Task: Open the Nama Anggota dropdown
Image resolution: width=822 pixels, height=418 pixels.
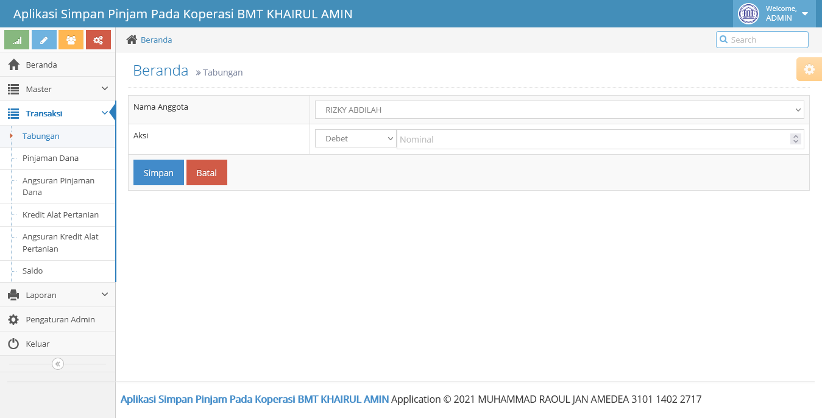Action: pyautogui.click(x=559, y=110)
